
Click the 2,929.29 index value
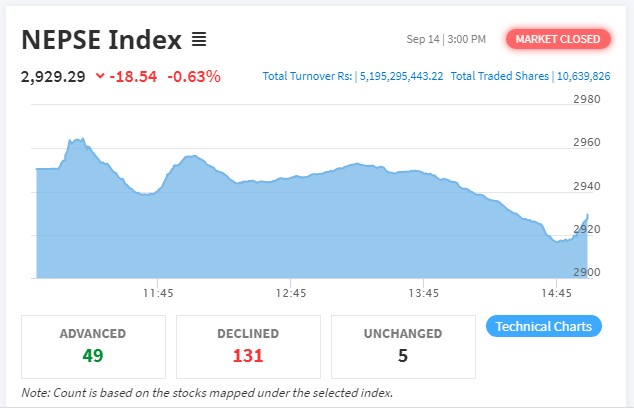52,76
